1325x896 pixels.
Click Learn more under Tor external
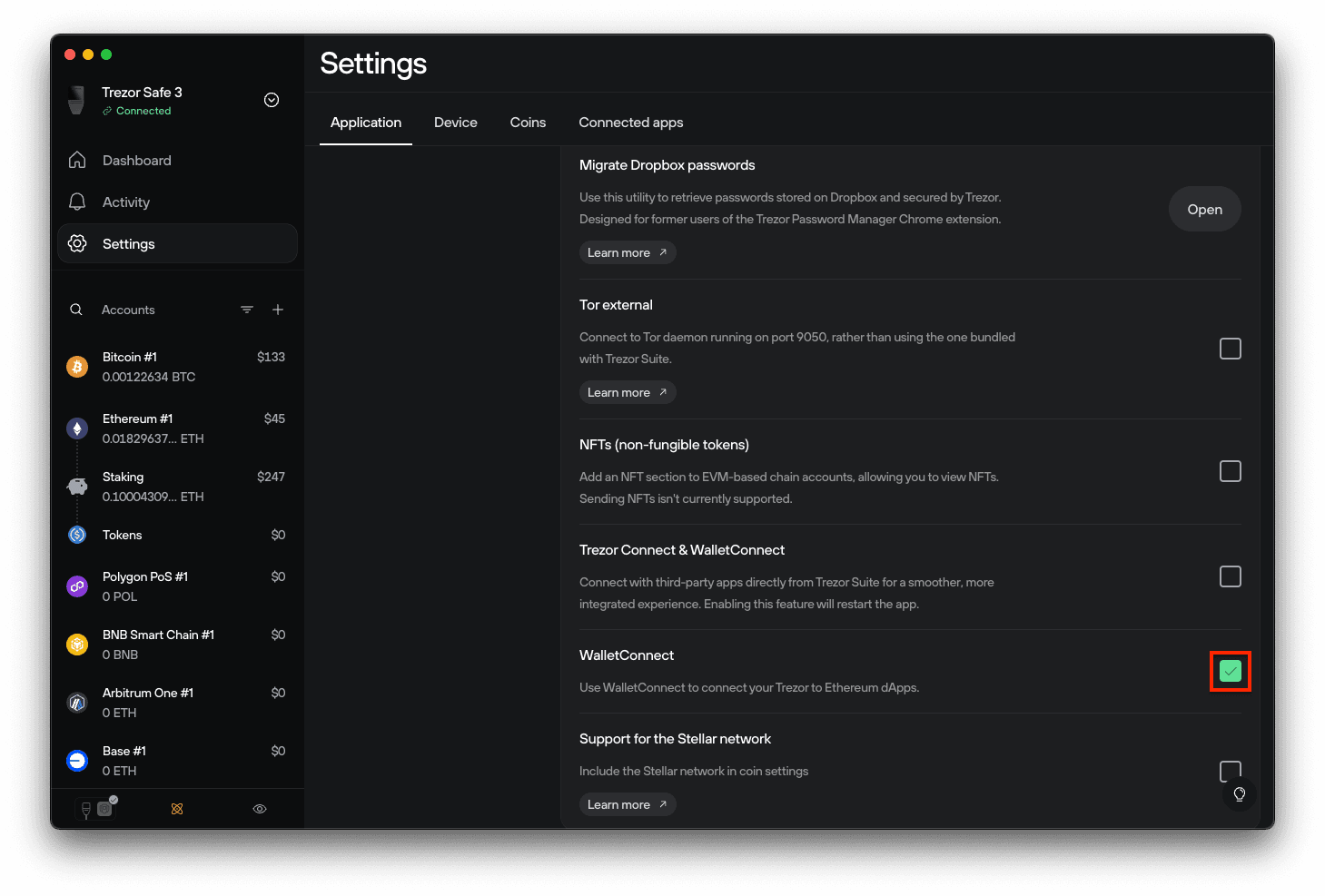(628, 392)
